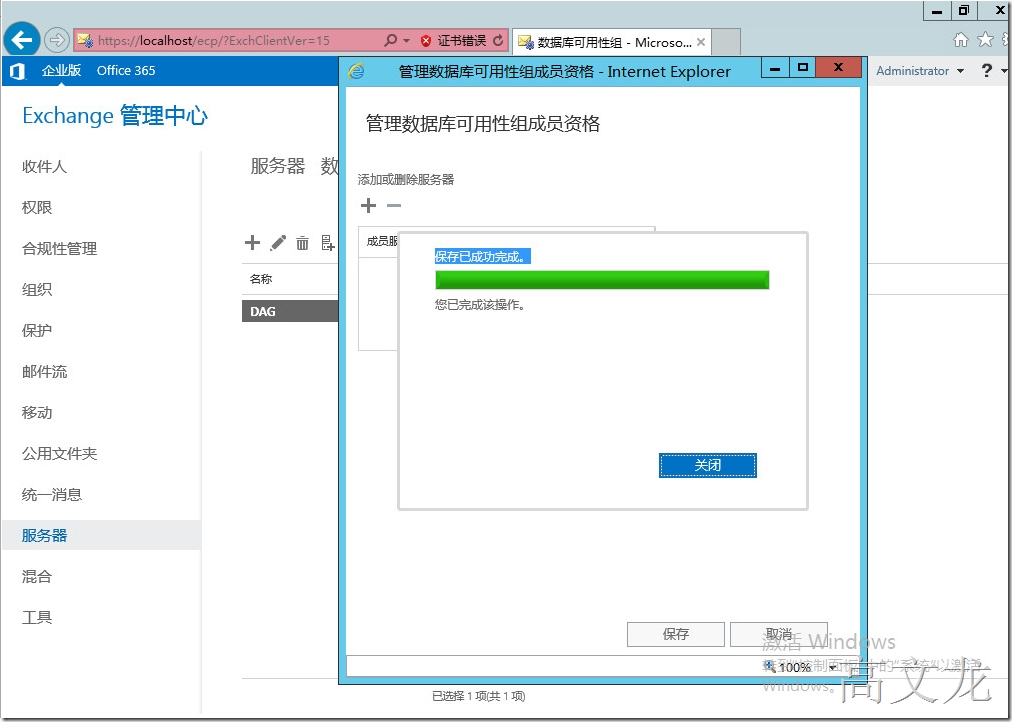Click the Office logo icon in the header
Viewport: 1012px width, 722px height.
(17, 71)
